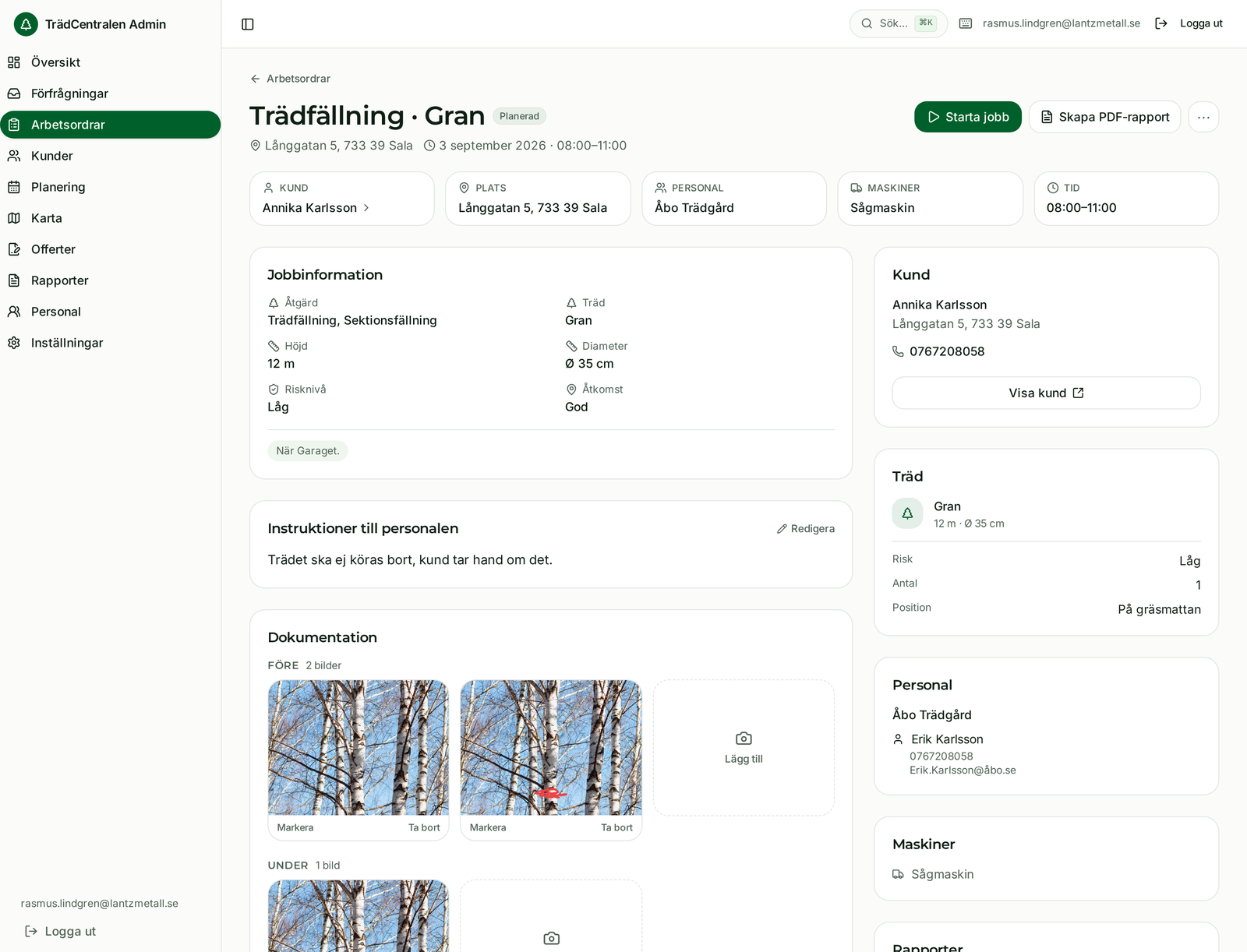Screen dimensions: 1247x952
Task: Click the Rapporter document icon
Action: tap(14, 280)
